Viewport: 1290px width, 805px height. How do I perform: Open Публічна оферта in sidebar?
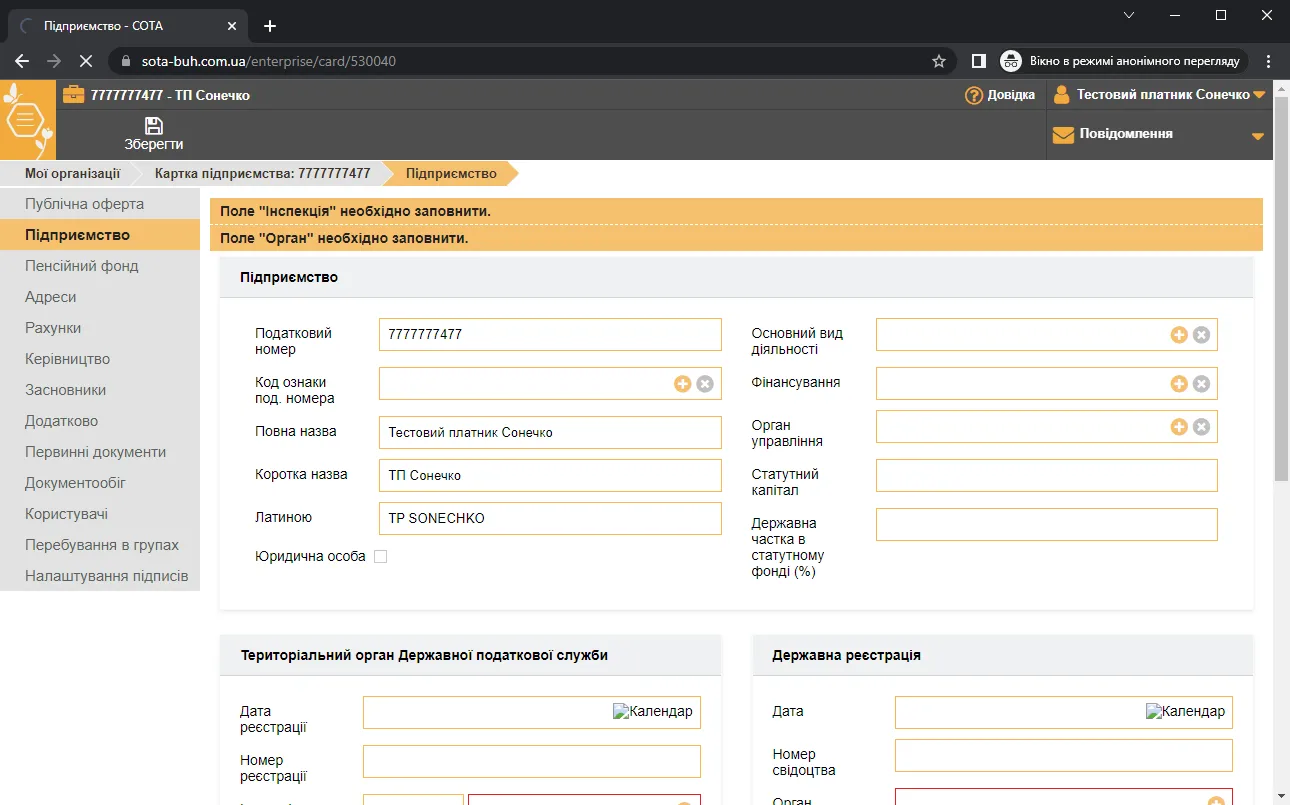pos(100,204)
